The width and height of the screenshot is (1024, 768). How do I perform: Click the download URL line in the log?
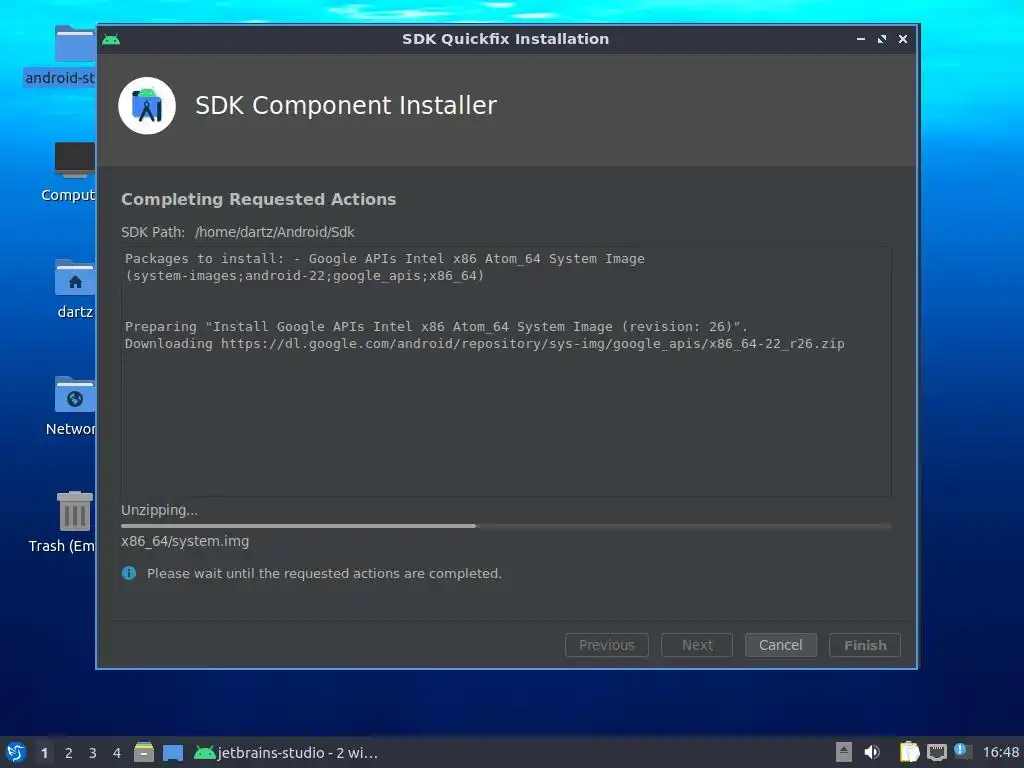click(x=485, y=344)
